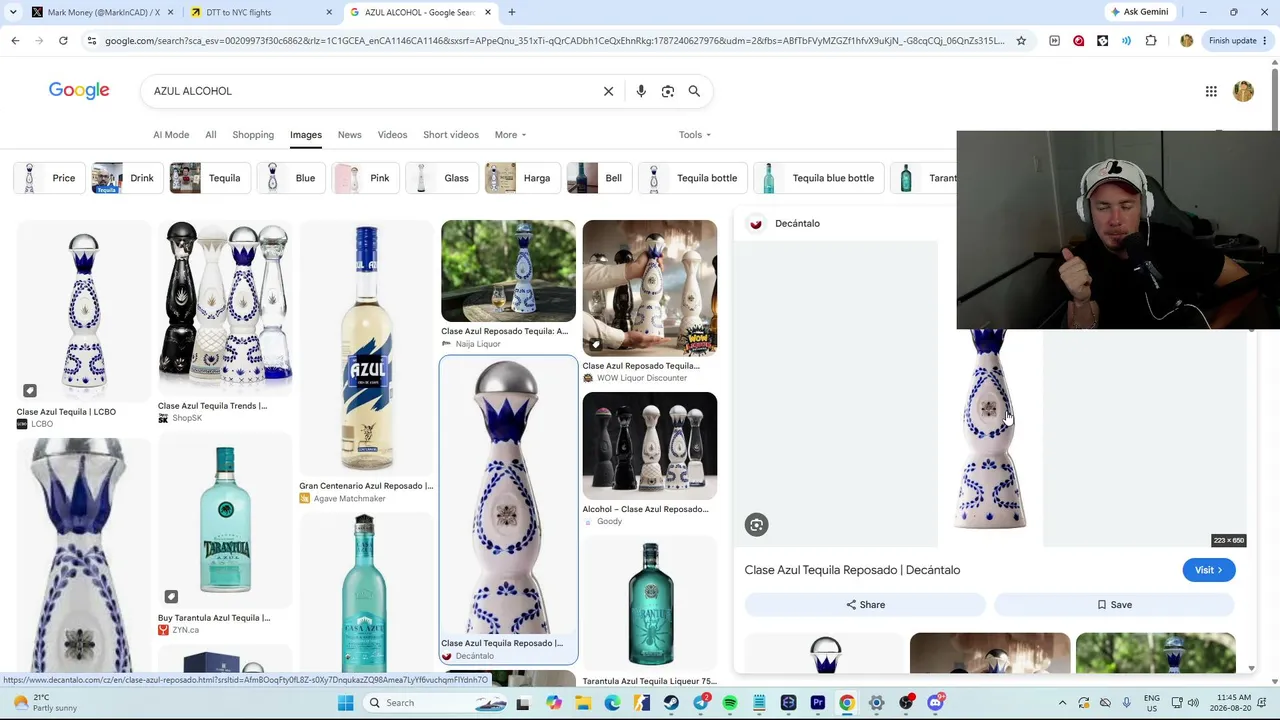Open Spotify from the taskbar
The height and width of the screenshot is (720, 1280).
[730, 703]
